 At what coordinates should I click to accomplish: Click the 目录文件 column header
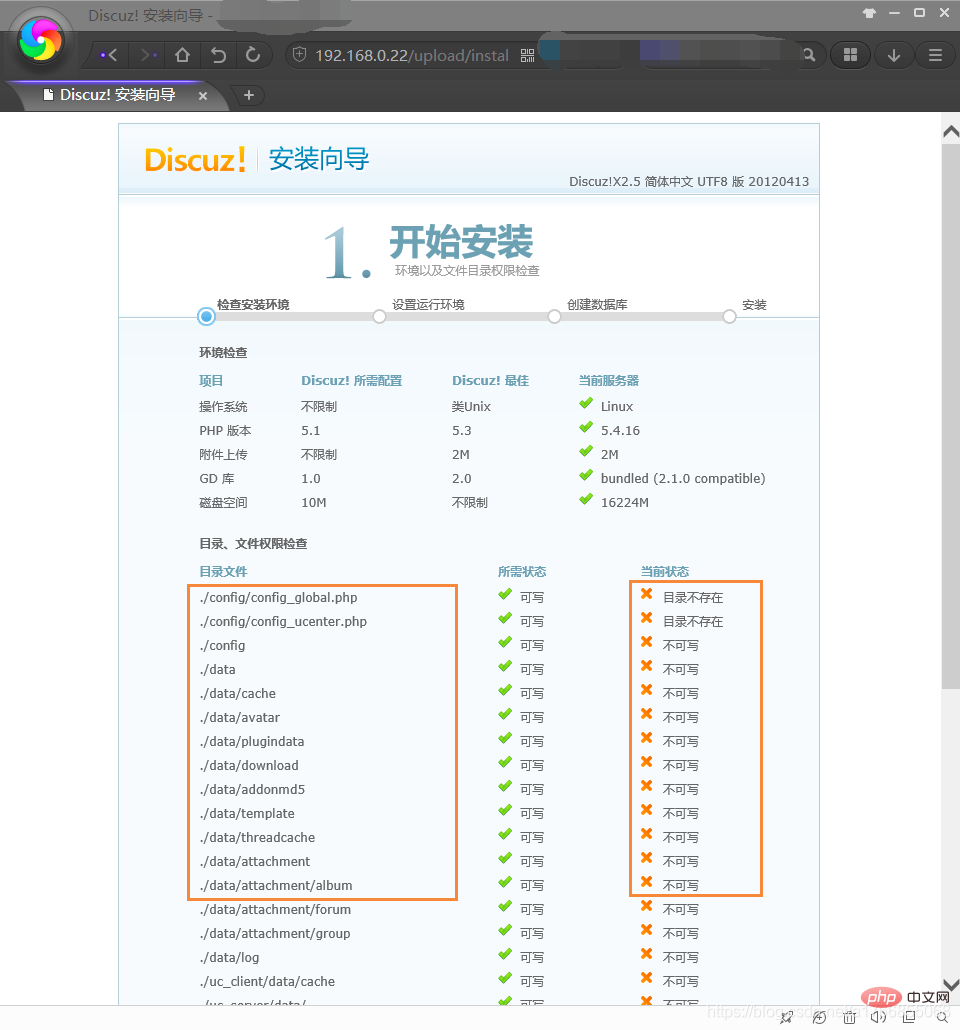tap(223, 571)
